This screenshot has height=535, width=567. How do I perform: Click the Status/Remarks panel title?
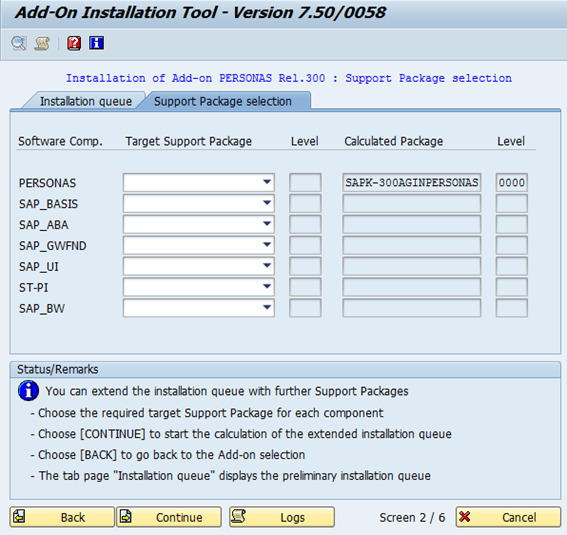click(57, 369)
